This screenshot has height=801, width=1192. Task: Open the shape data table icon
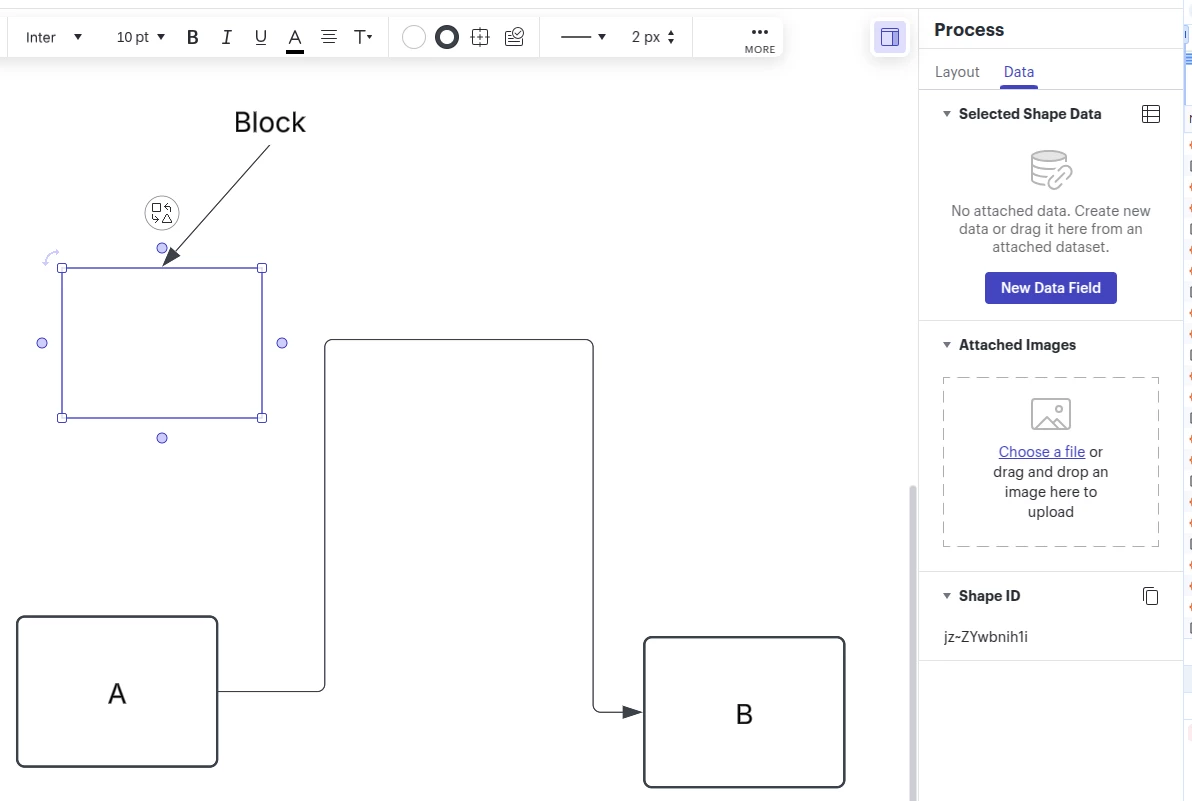click(1151, 114)
